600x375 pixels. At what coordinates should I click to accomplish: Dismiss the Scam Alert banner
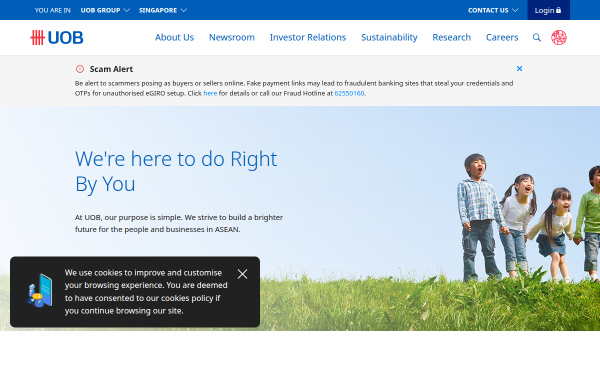coord(519,68)
